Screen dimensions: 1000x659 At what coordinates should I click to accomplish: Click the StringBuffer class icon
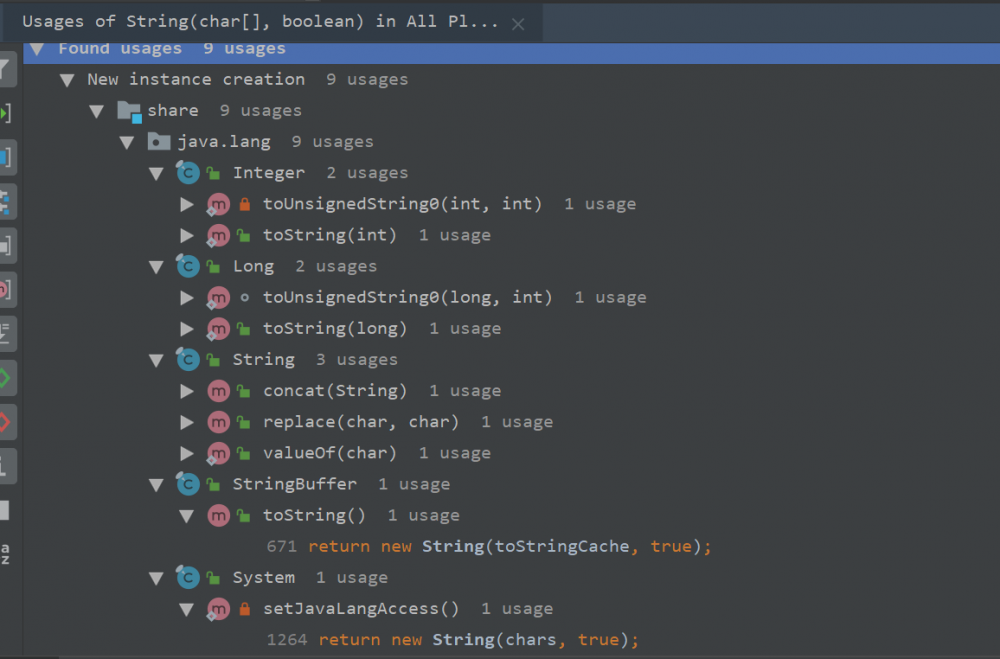[x=188, y=484]
